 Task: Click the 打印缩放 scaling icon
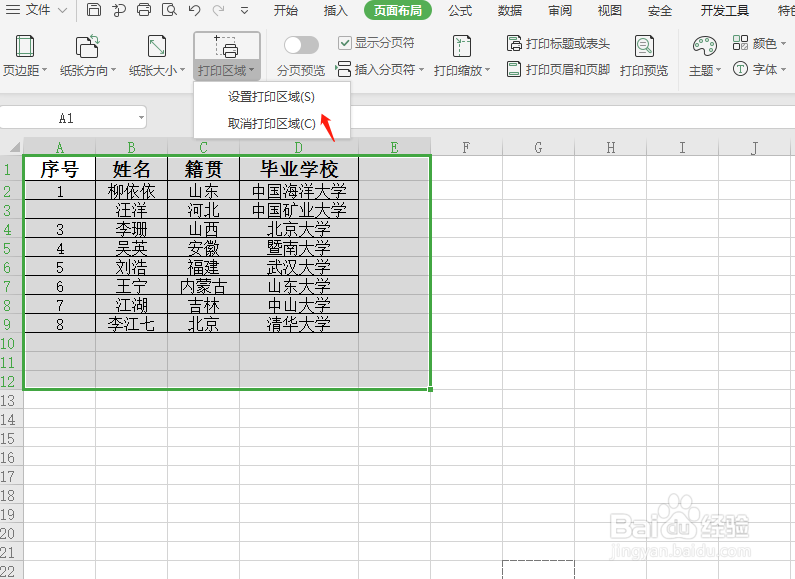point(461,47)
